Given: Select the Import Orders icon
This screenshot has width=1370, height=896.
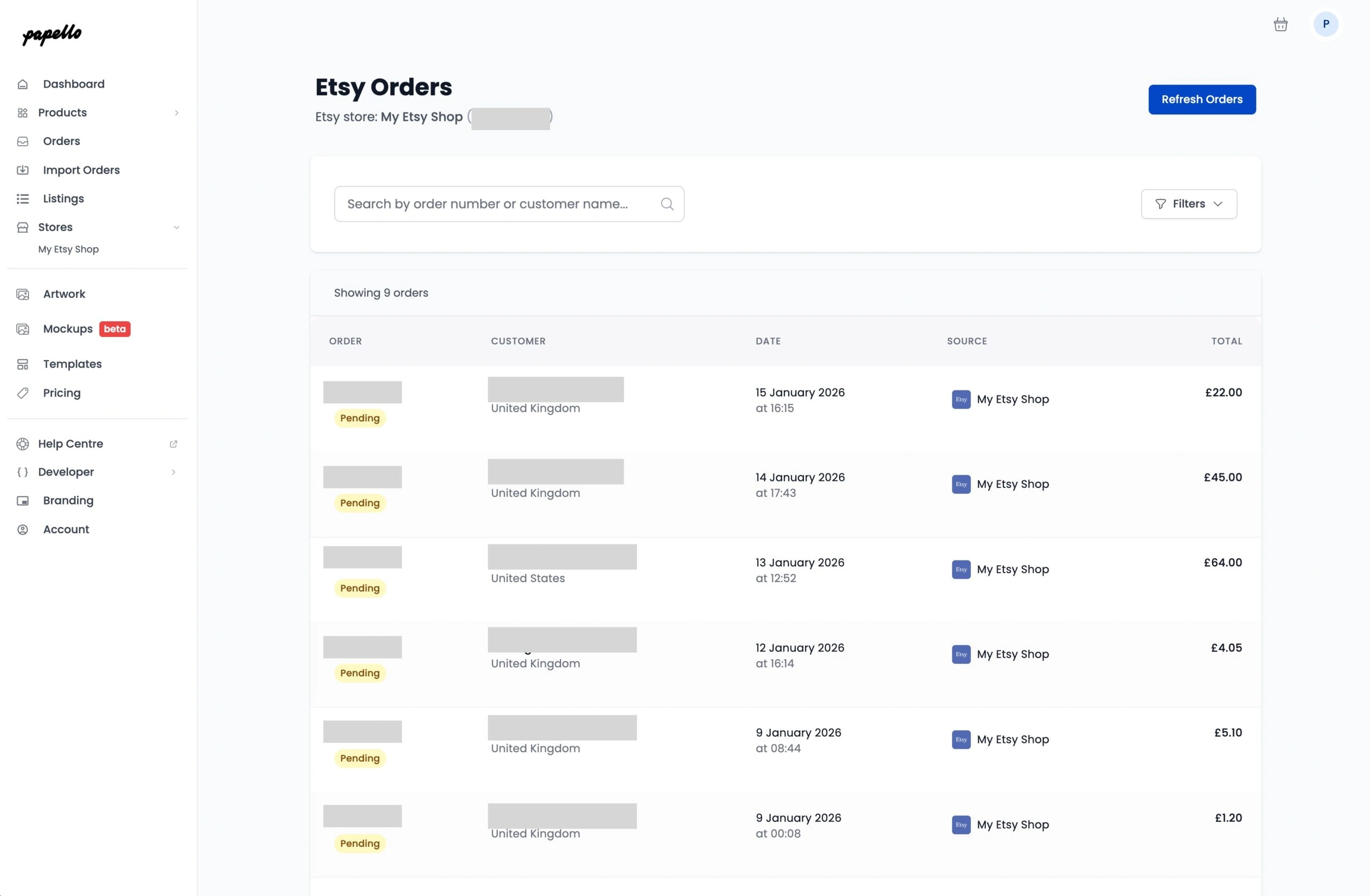Looking at the screenshot, I should pos(22,169).
